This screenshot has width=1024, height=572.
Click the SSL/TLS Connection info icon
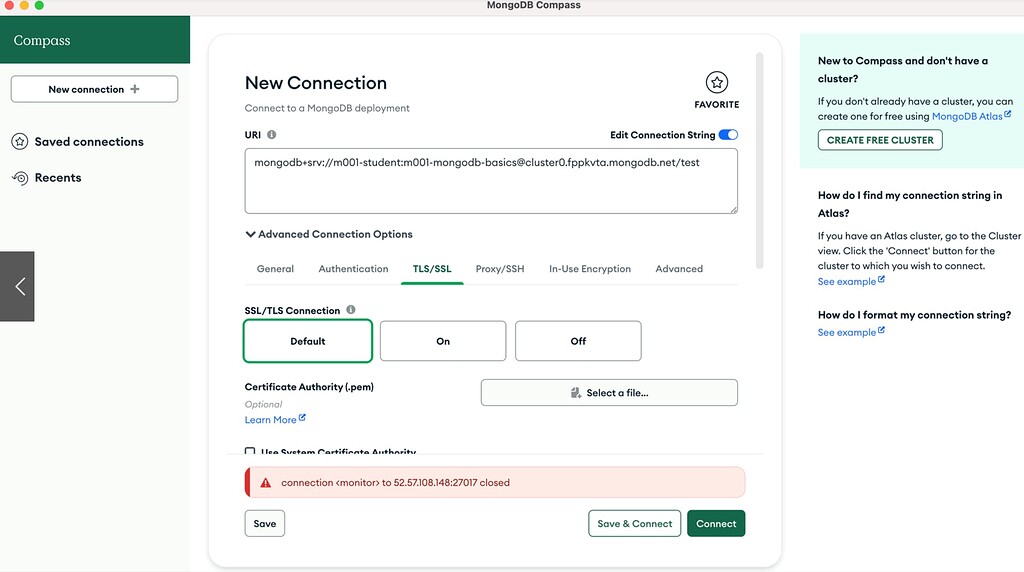pyautogui.click(x=351, y=310)
